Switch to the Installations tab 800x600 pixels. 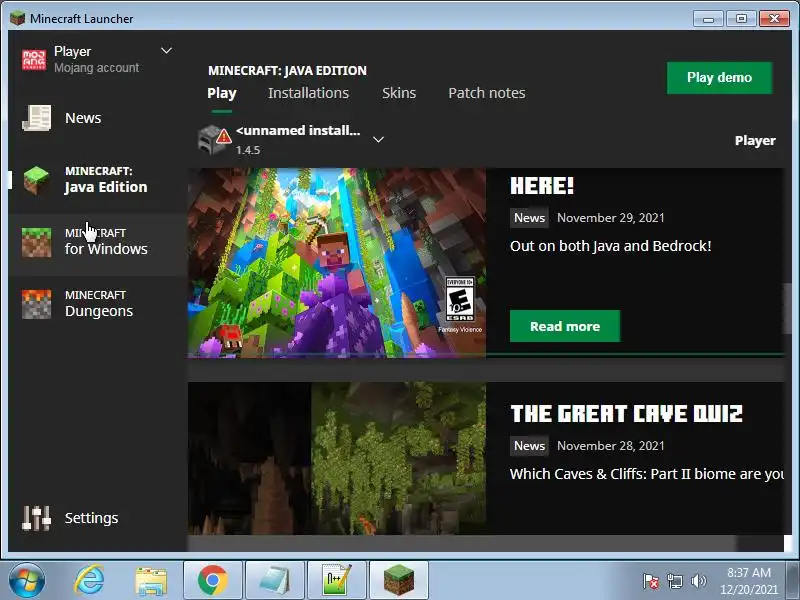tap(308, 93)
